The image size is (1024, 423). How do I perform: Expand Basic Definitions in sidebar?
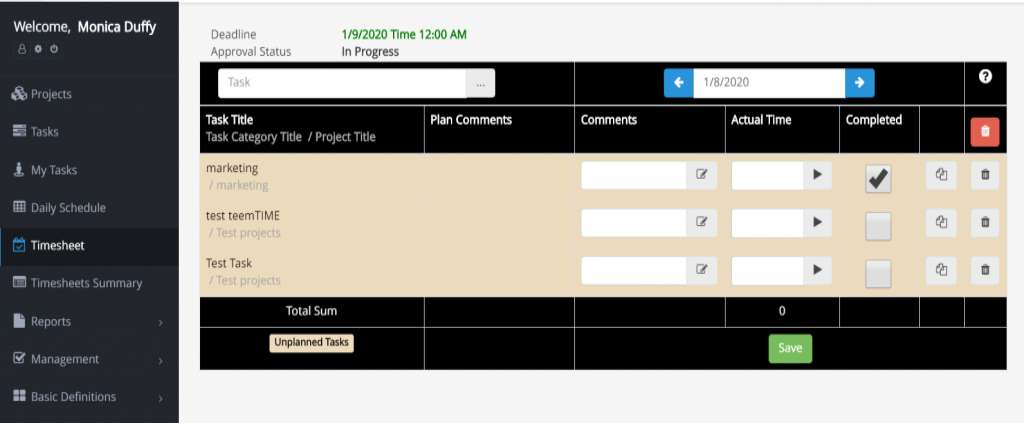pos(89,397)
